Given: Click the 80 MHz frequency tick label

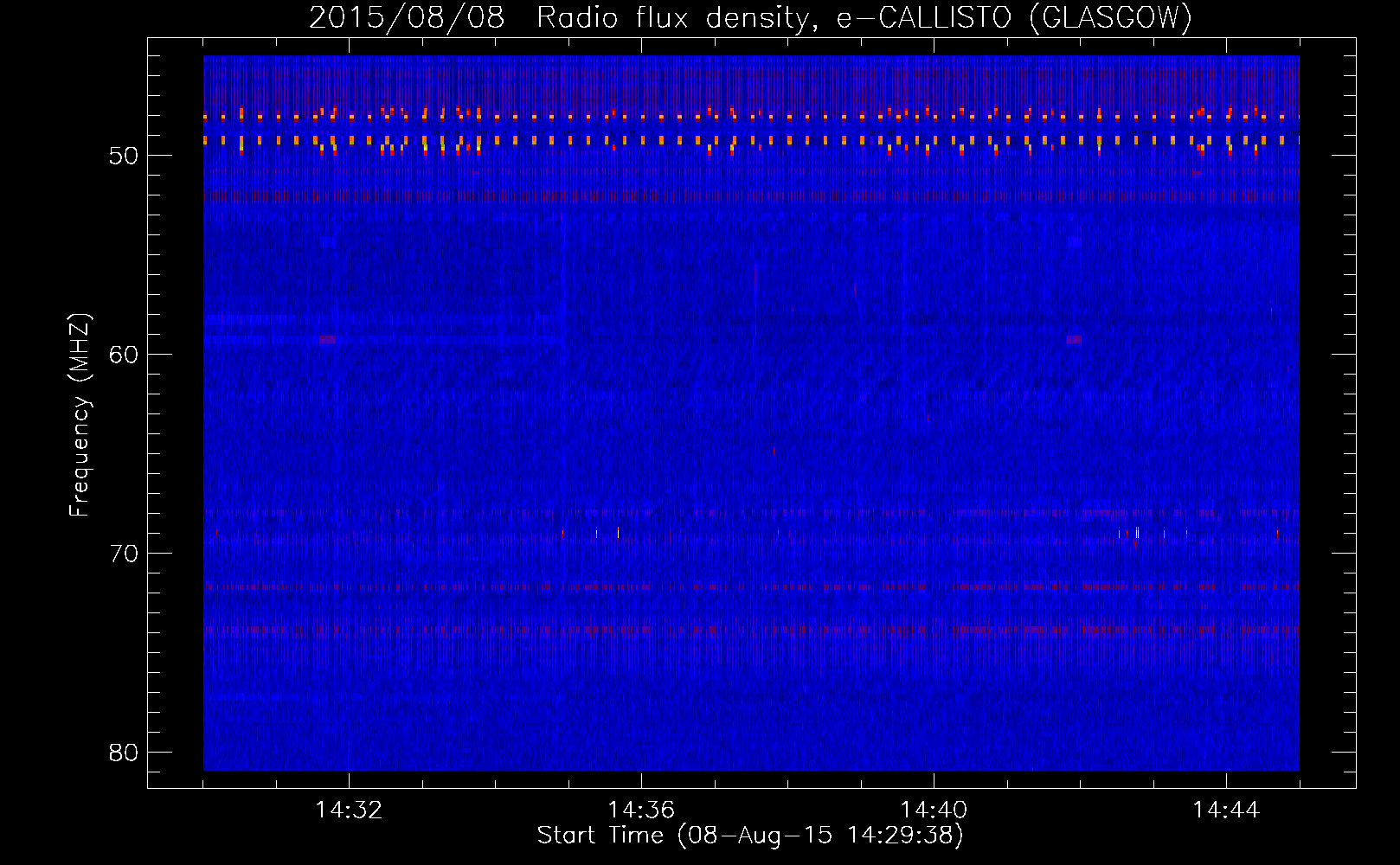Looking at the screenshot, I should point(123,753).
